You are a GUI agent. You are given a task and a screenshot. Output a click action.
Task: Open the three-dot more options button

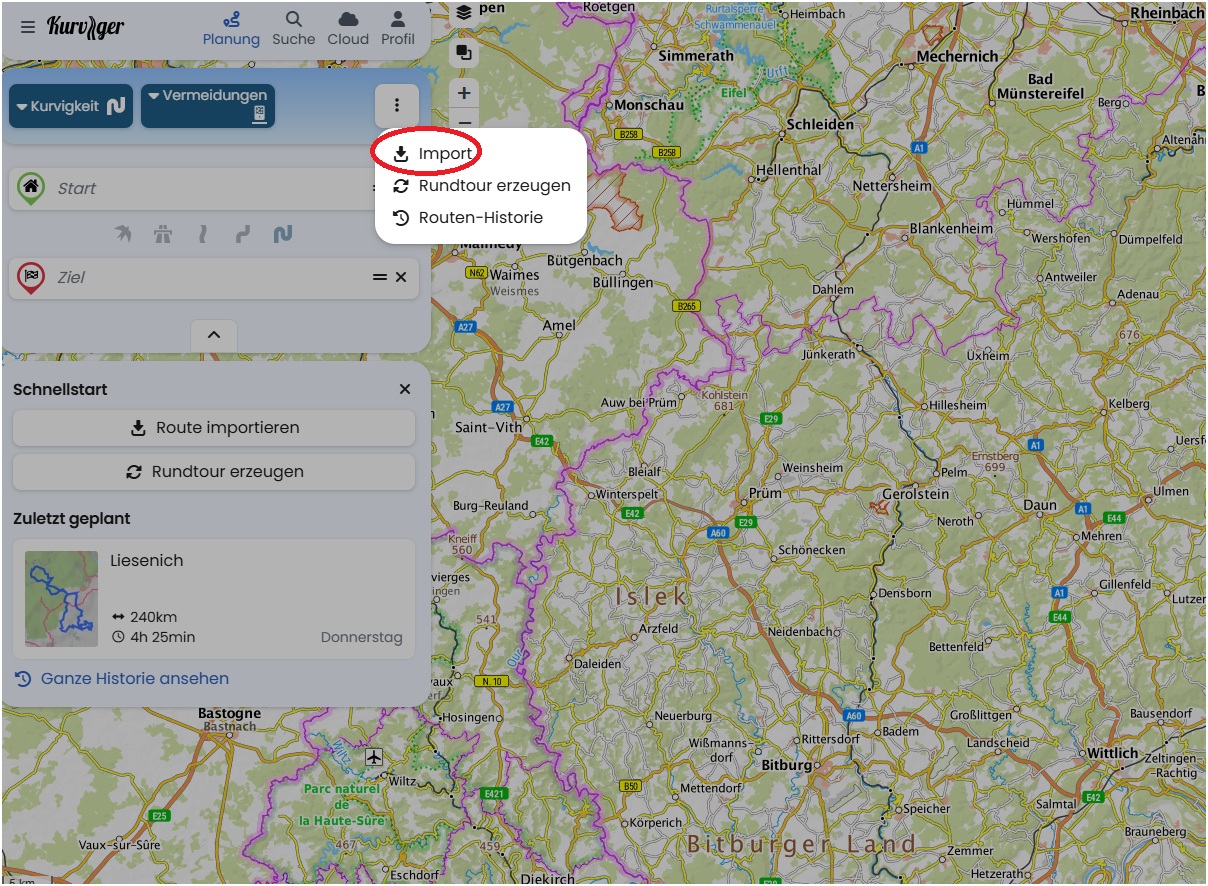pos(397,105)
